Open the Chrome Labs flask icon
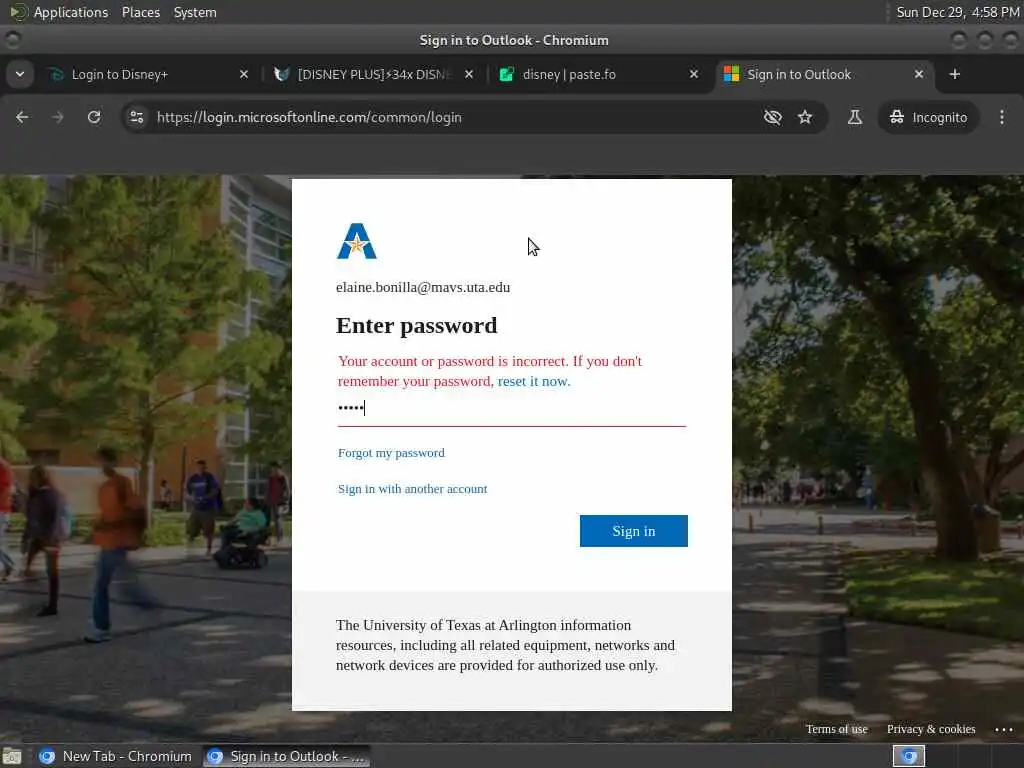Image resolution: width=1024 pixels, height=768 pixels. 854,117
